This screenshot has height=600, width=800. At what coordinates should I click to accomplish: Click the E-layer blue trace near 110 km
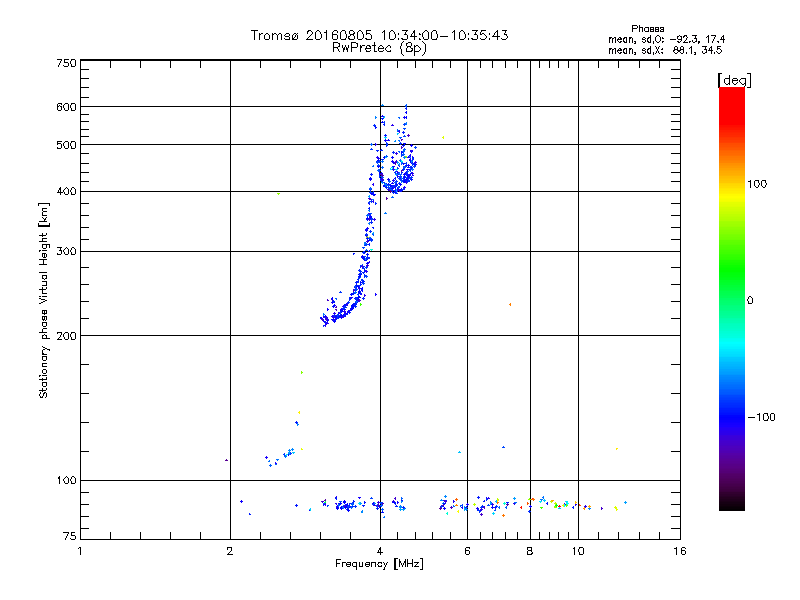[x=280, y=457]
